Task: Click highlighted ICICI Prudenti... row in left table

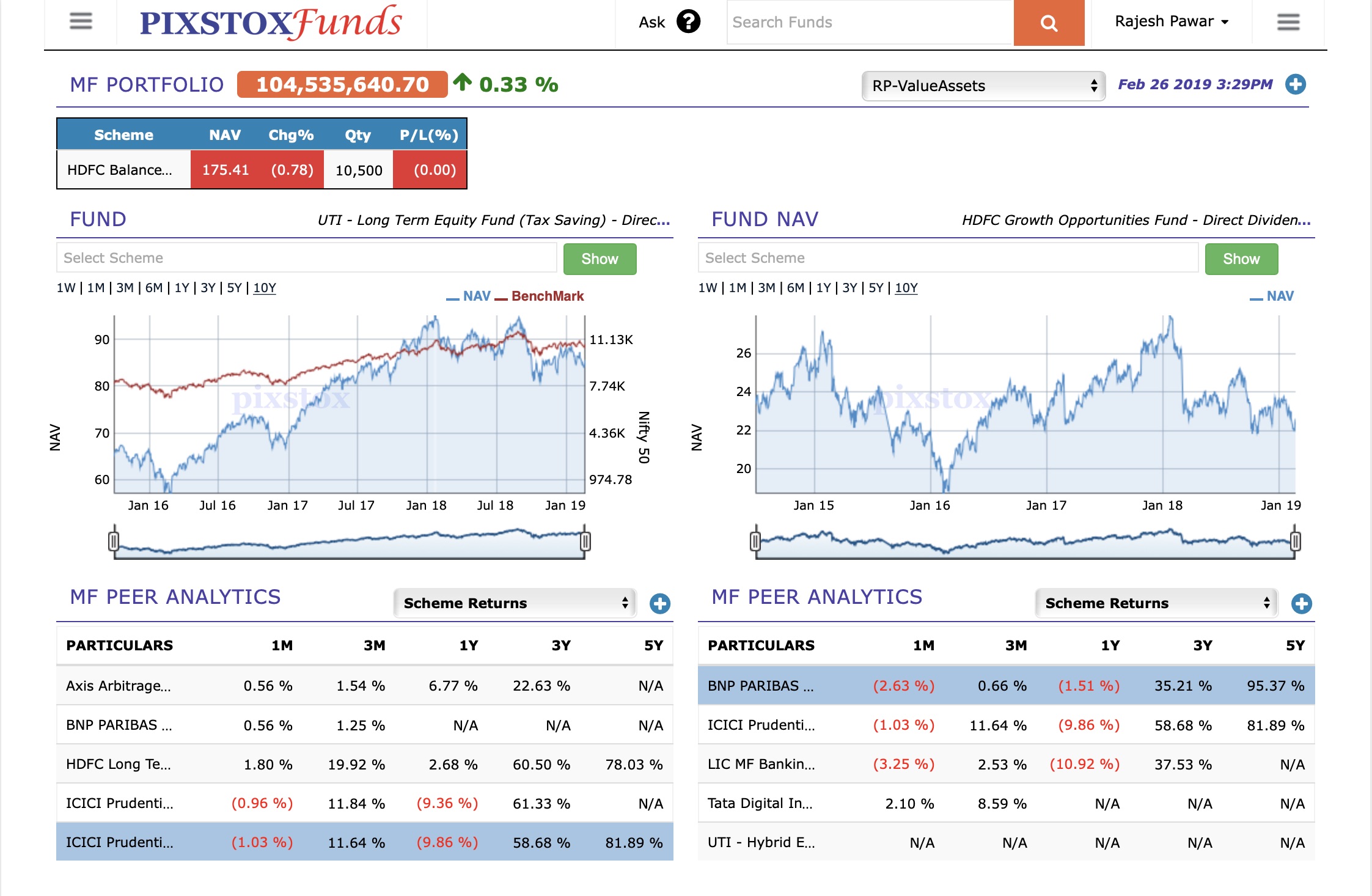Action: [x=365, y=842]
